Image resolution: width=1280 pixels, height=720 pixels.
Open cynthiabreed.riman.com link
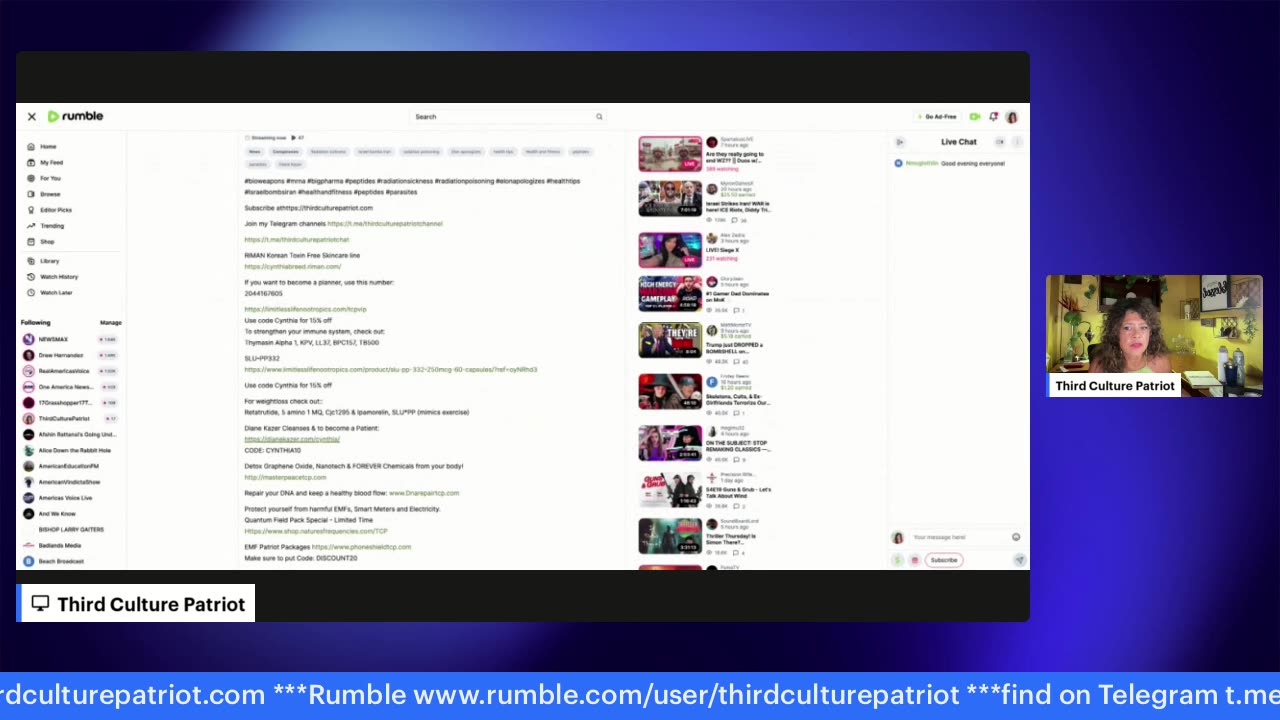[x=293, y=267]
